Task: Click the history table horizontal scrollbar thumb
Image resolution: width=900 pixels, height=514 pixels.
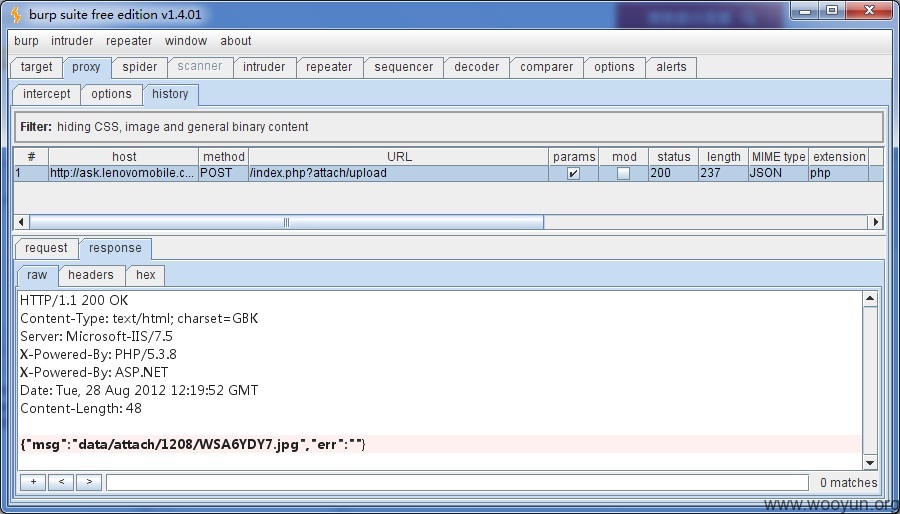Action: pos(286,222)
